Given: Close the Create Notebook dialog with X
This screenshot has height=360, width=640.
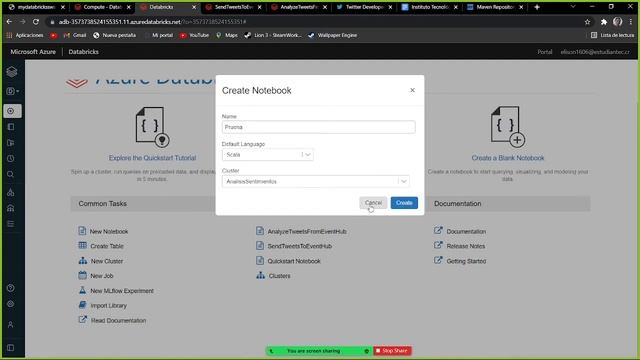Looking at the screenshot, I should coord(412,90).
